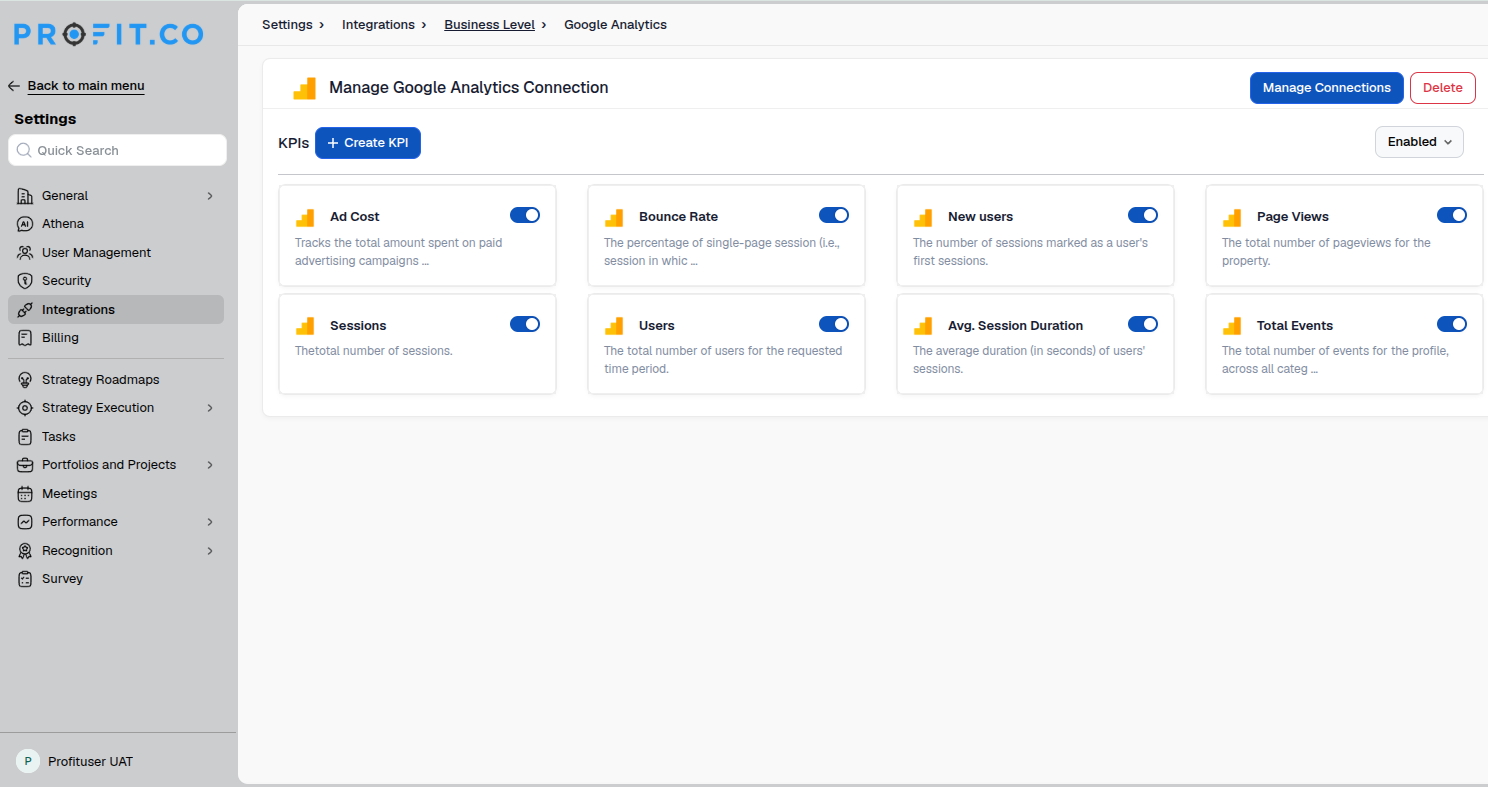
Task: Click the Billing receipt icon
Action: (x=25, y=338)
